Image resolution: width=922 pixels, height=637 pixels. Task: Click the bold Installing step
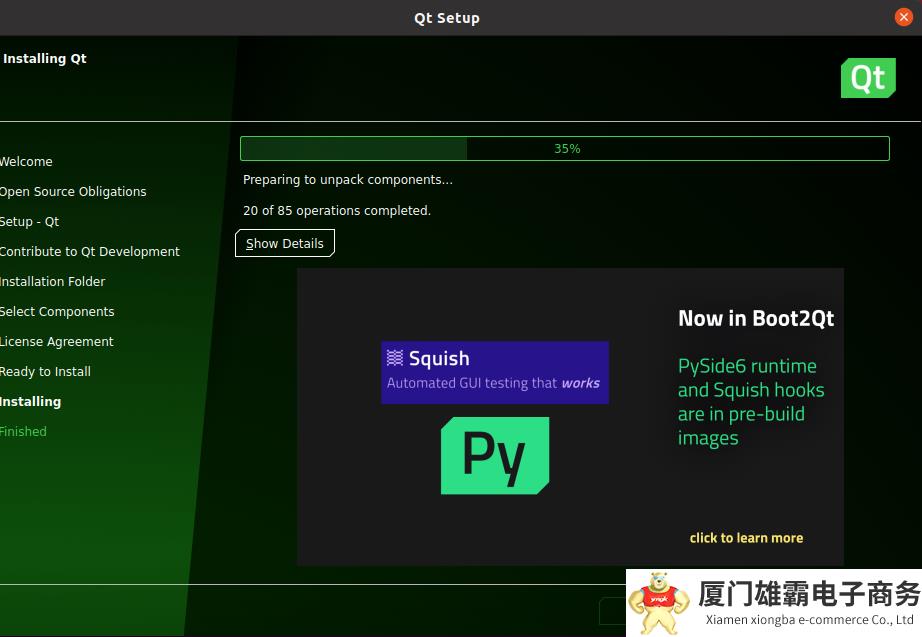[30, 402]
